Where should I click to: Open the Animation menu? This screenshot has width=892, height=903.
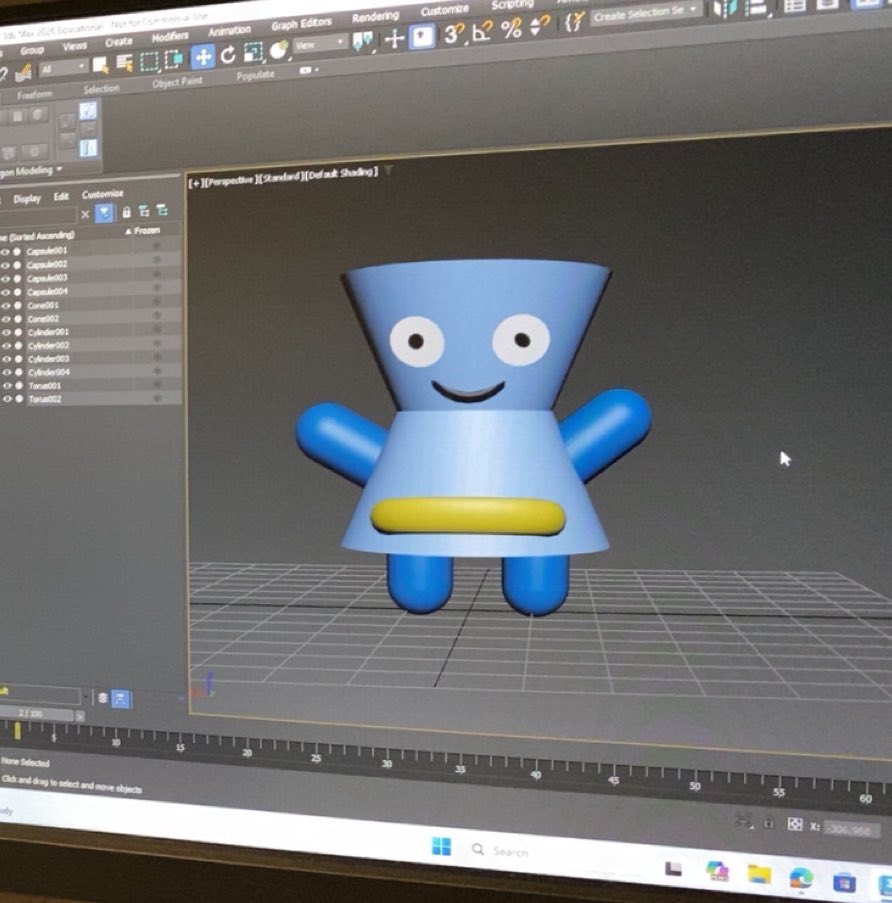point(229,31)
